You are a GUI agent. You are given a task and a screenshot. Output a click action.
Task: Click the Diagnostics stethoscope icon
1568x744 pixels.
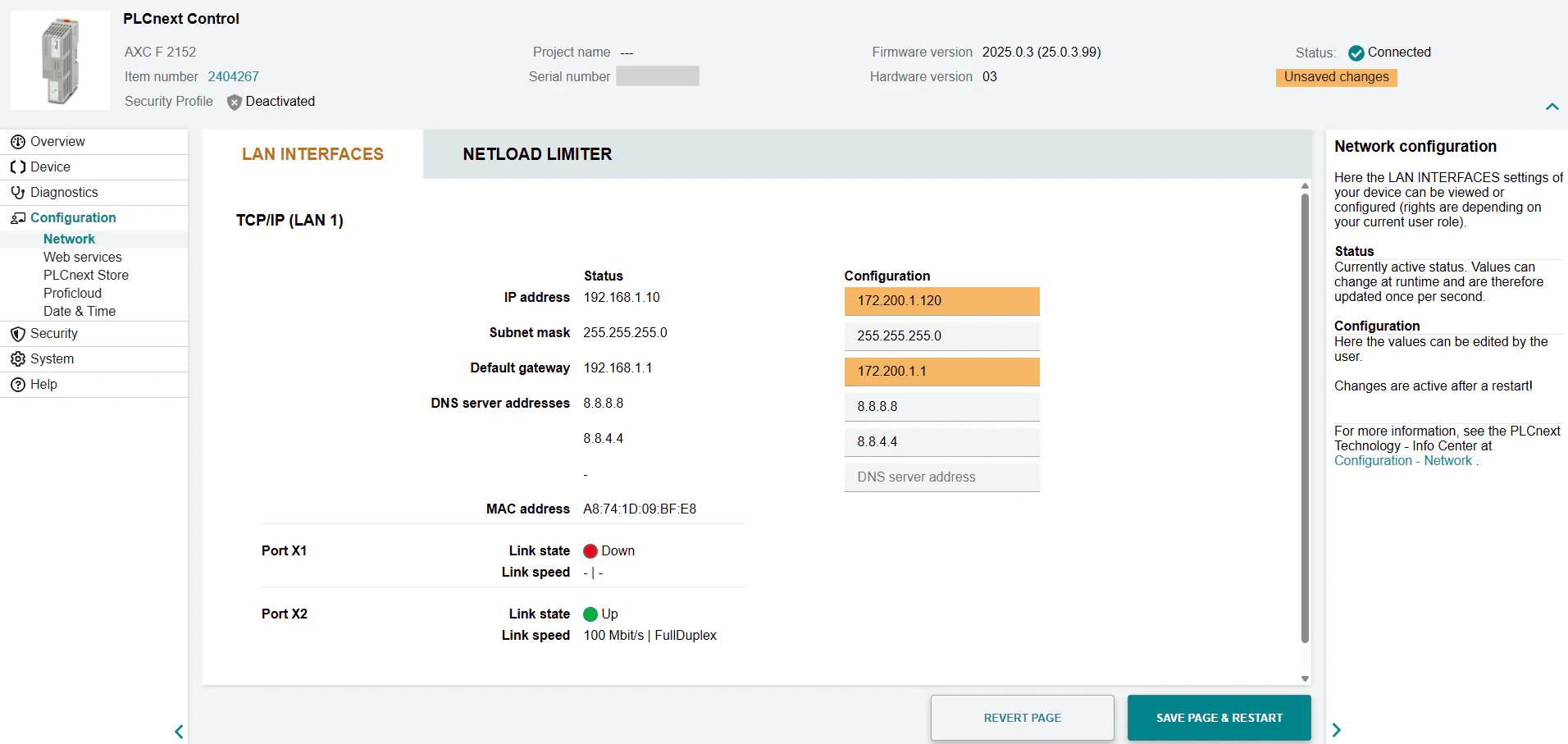(x=18, y=193)
